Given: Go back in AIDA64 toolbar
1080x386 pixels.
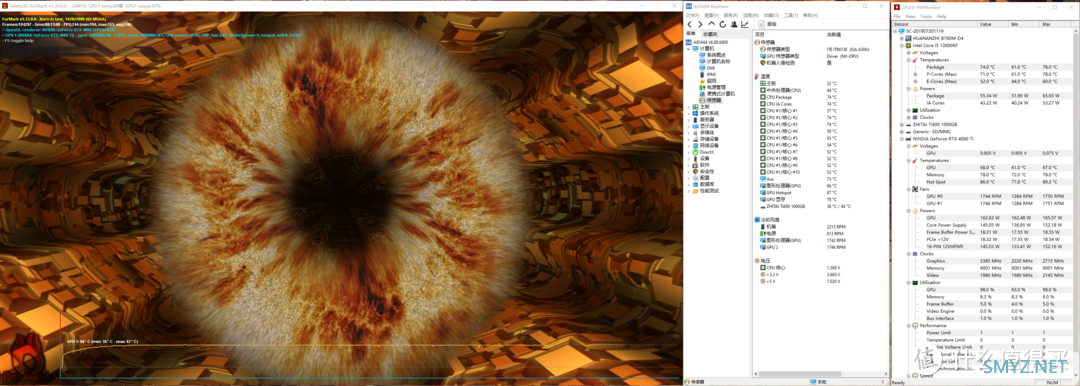Looking at the screenshot, I should [690, 24].
